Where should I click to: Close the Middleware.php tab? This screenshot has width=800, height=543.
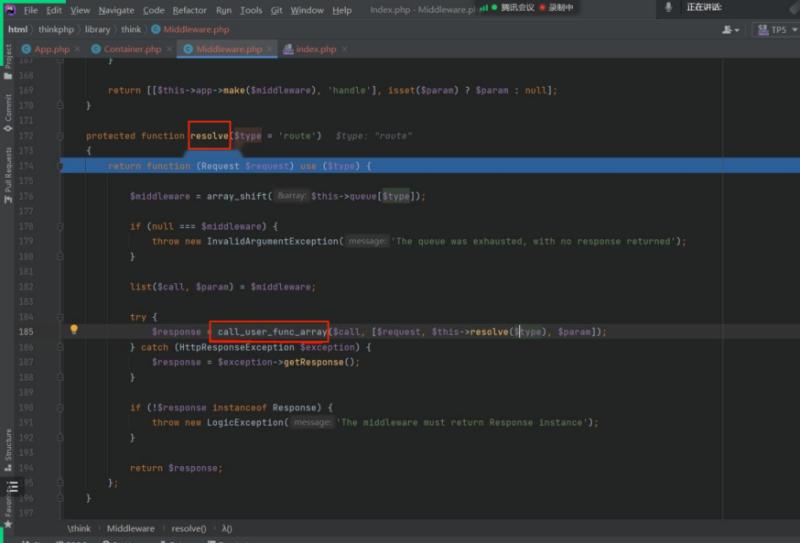tap(269, 49)
